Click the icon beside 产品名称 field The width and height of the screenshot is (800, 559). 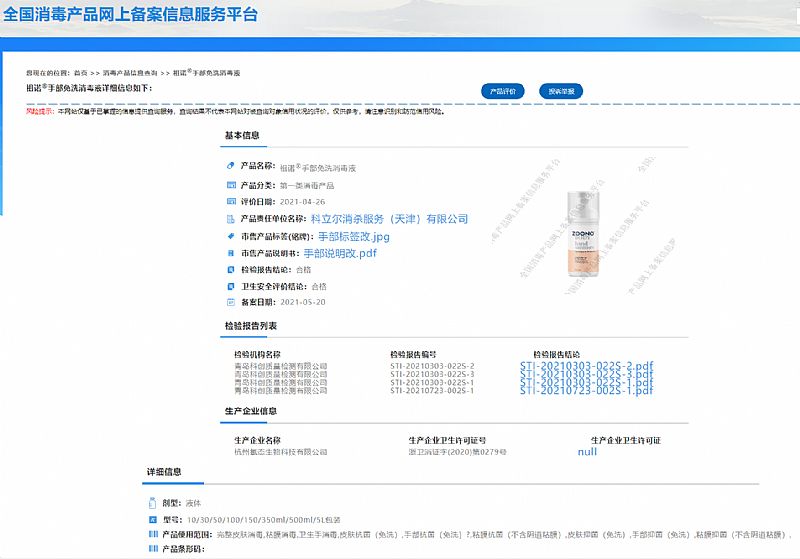tap(231, 166)
